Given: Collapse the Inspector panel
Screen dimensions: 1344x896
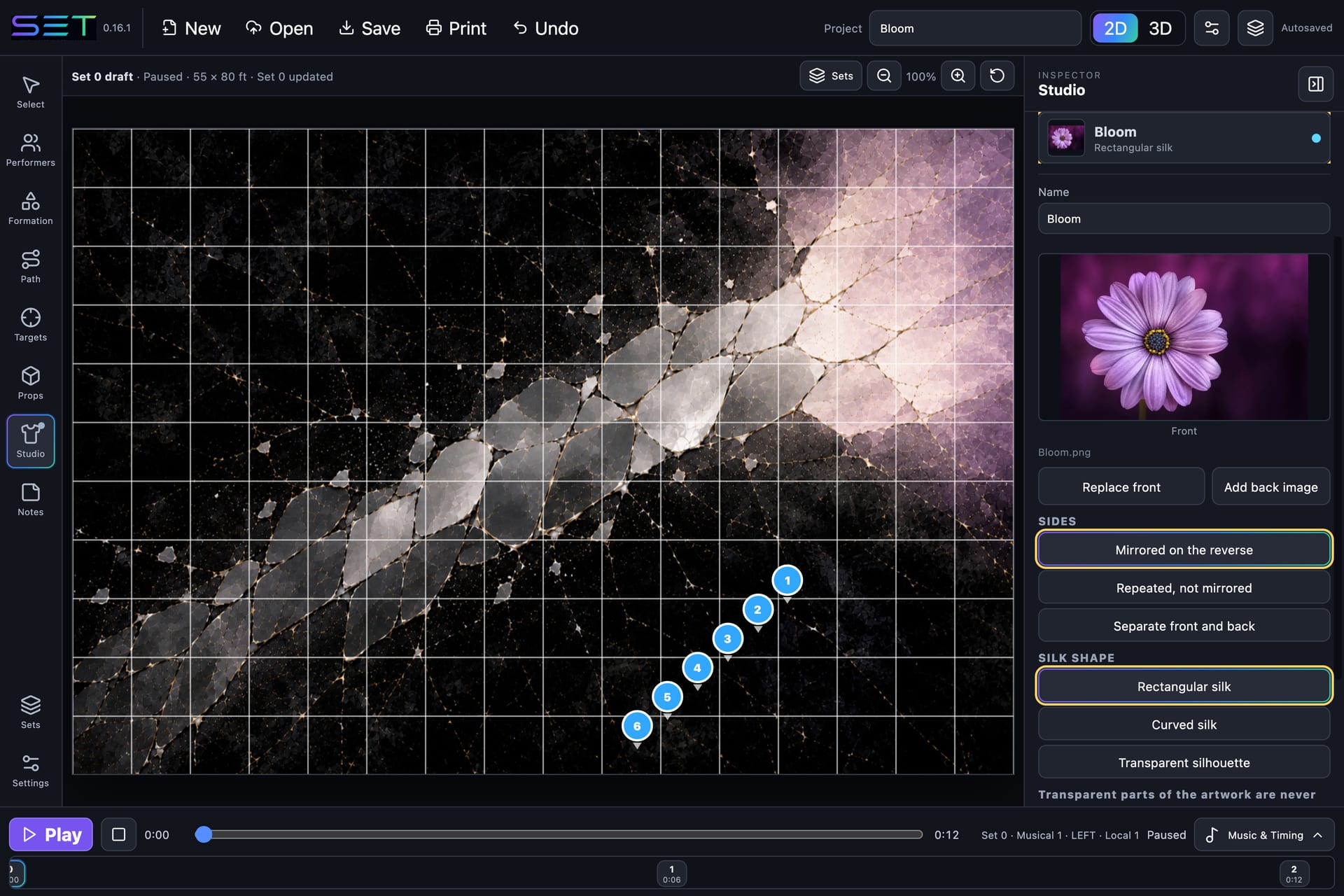Looking at the screenshot, I should [x=1315, y=84].
